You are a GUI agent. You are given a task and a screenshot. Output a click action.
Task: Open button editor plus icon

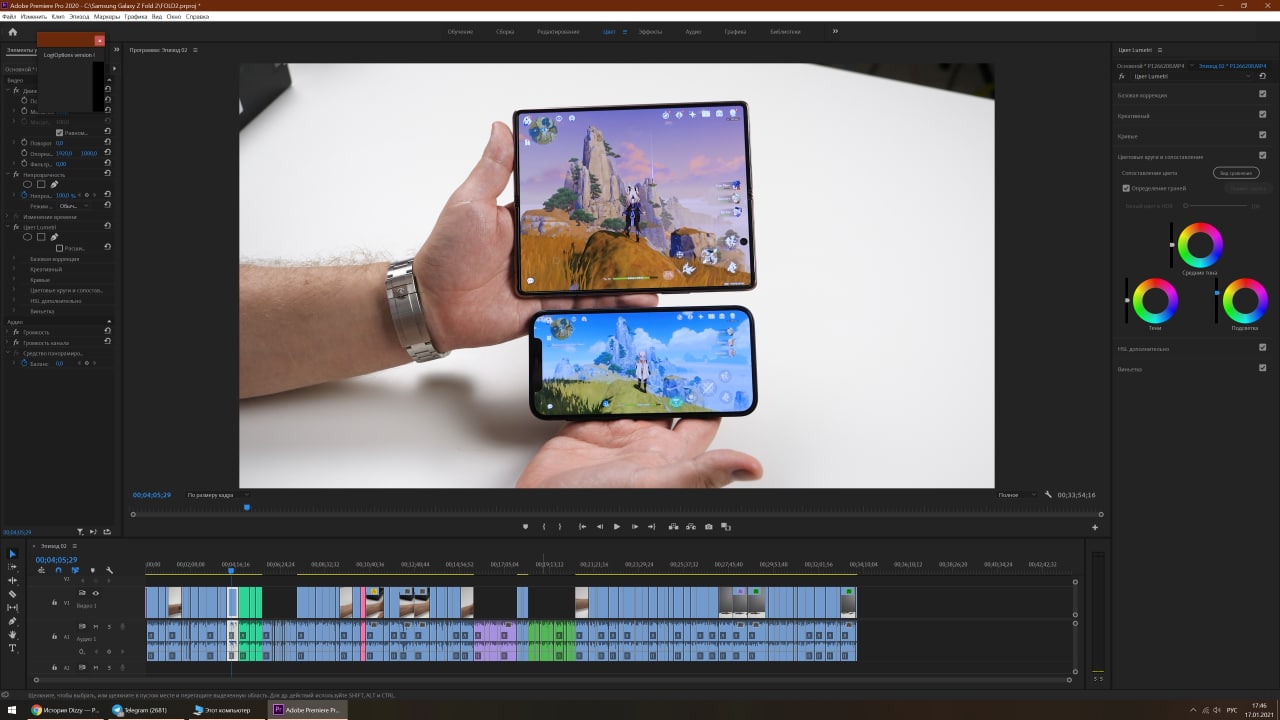click(1095, 527)
